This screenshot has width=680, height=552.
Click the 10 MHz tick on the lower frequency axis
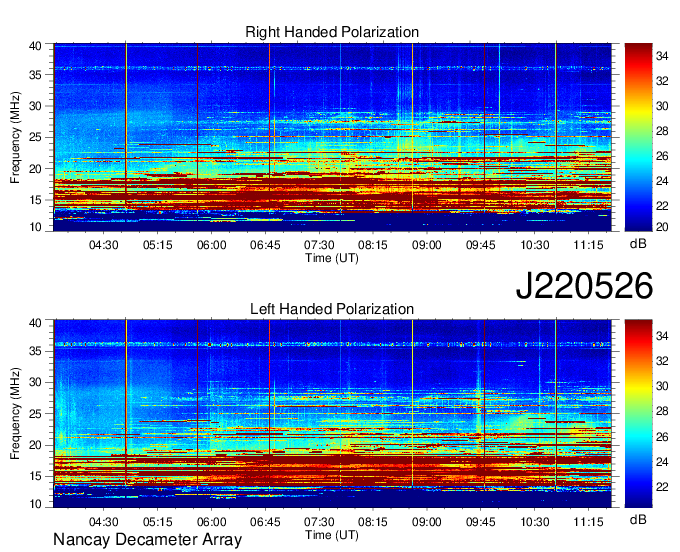tap(36, 503)
